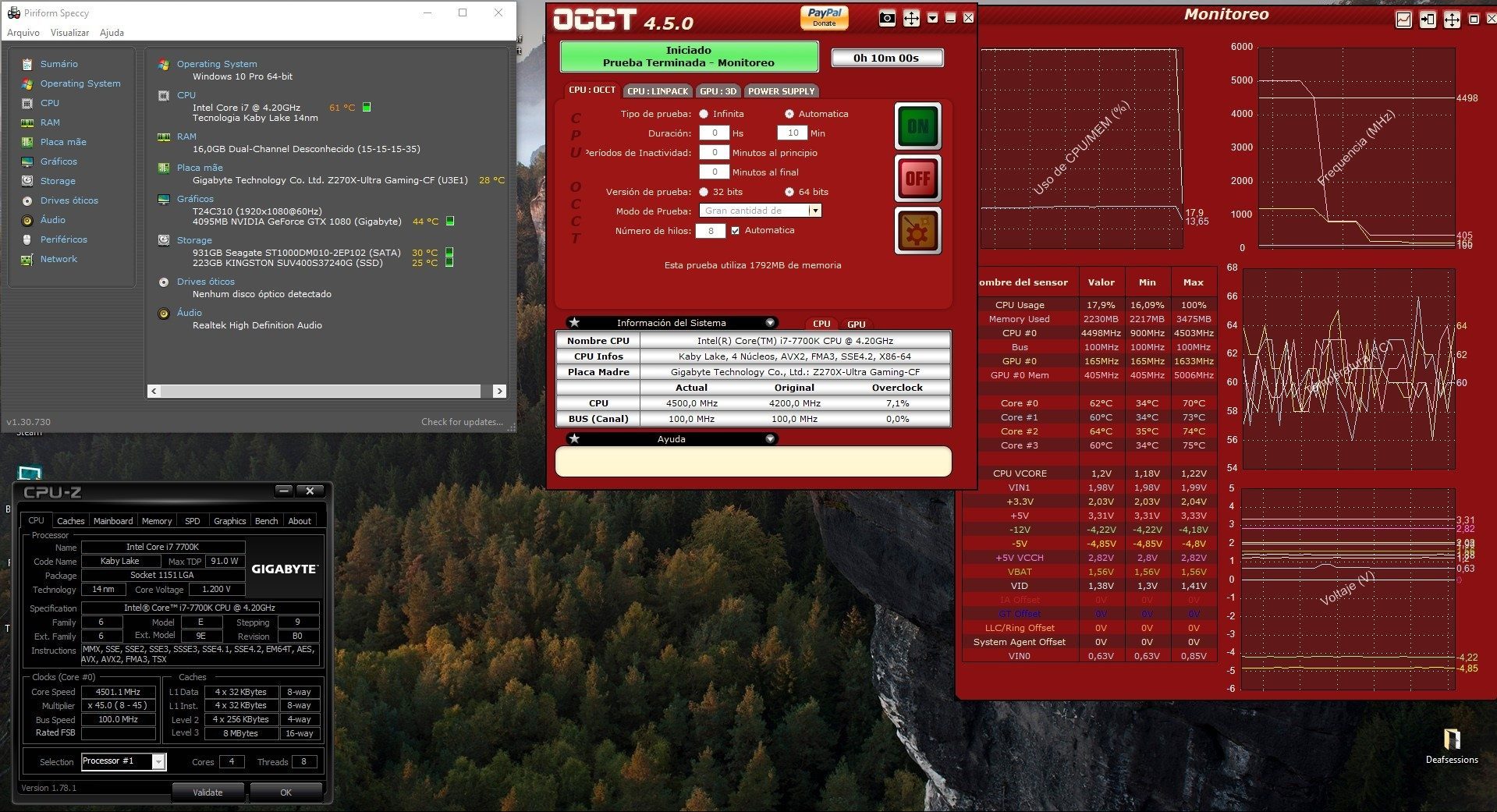Select the CPU : OCCT tab
The height and width of the screenshot is (812, 1497).
click(x=592, y=90)
